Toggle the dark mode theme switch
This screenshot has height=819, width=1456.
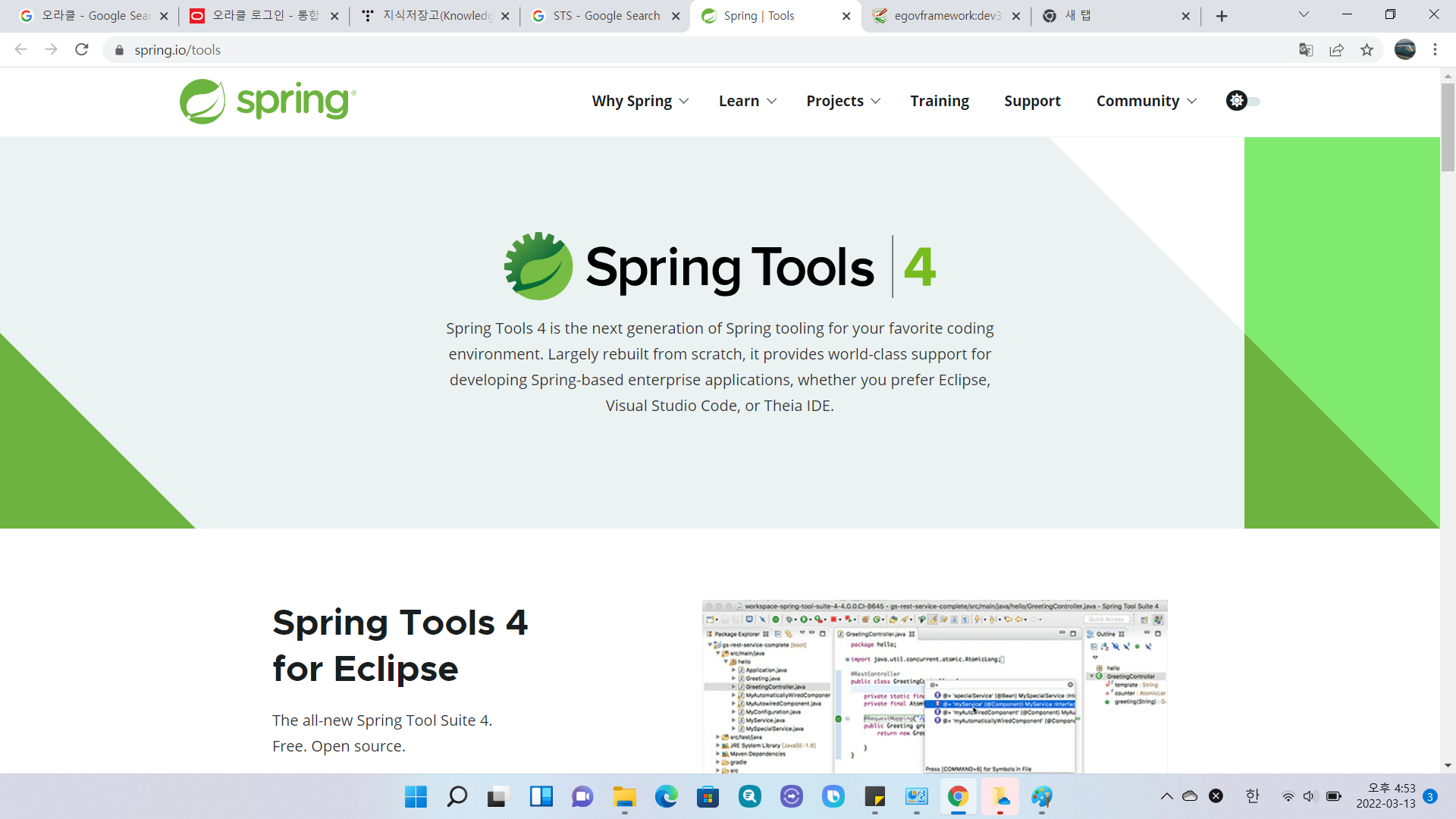click(1243, 101)
